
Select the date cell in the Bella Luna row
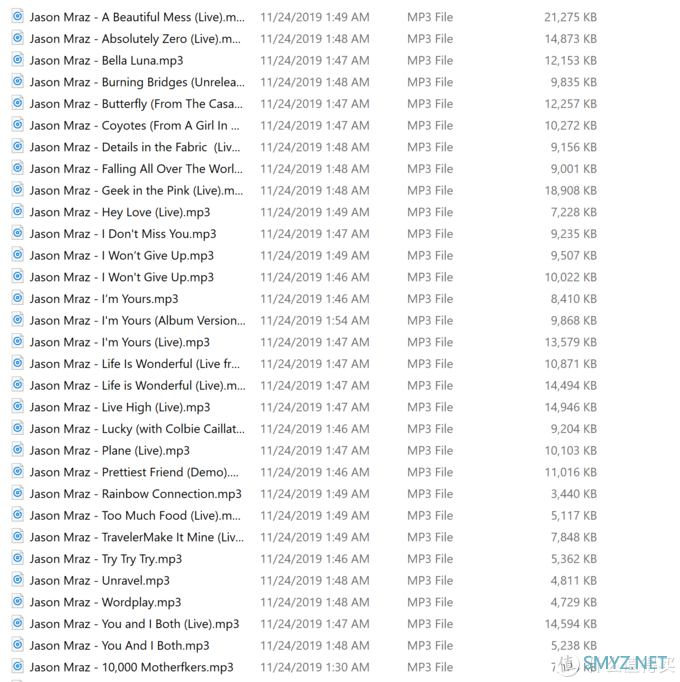click(315, 60)
